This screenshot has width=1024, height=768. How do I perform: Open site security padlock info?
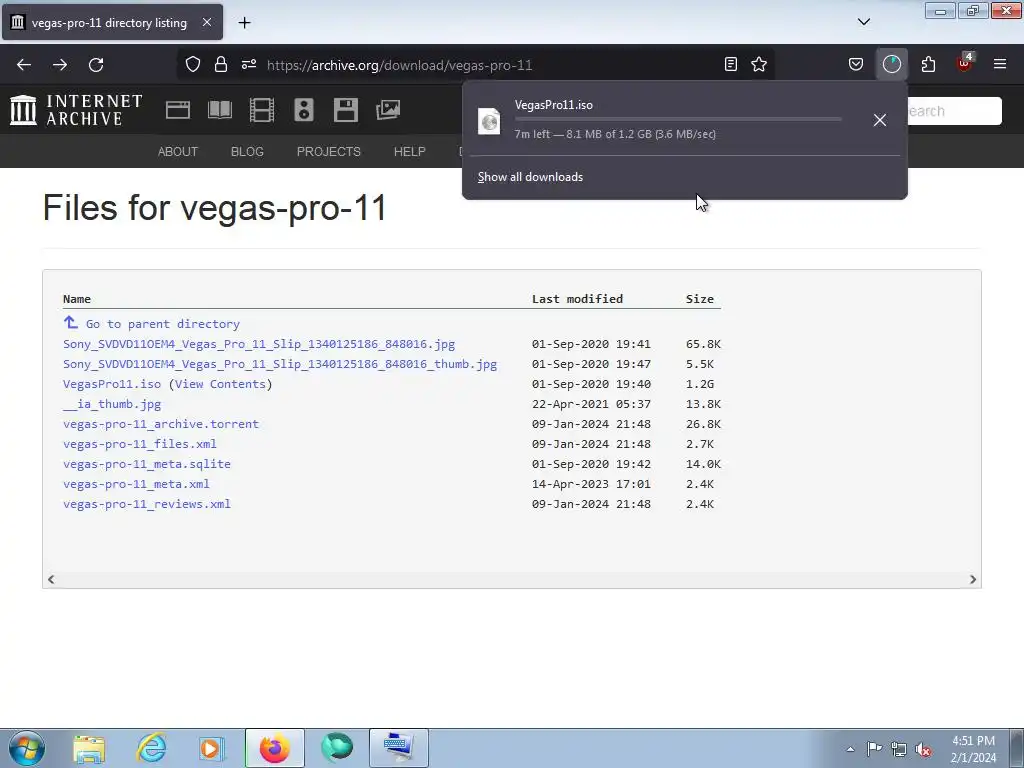(x=221, y=64)
